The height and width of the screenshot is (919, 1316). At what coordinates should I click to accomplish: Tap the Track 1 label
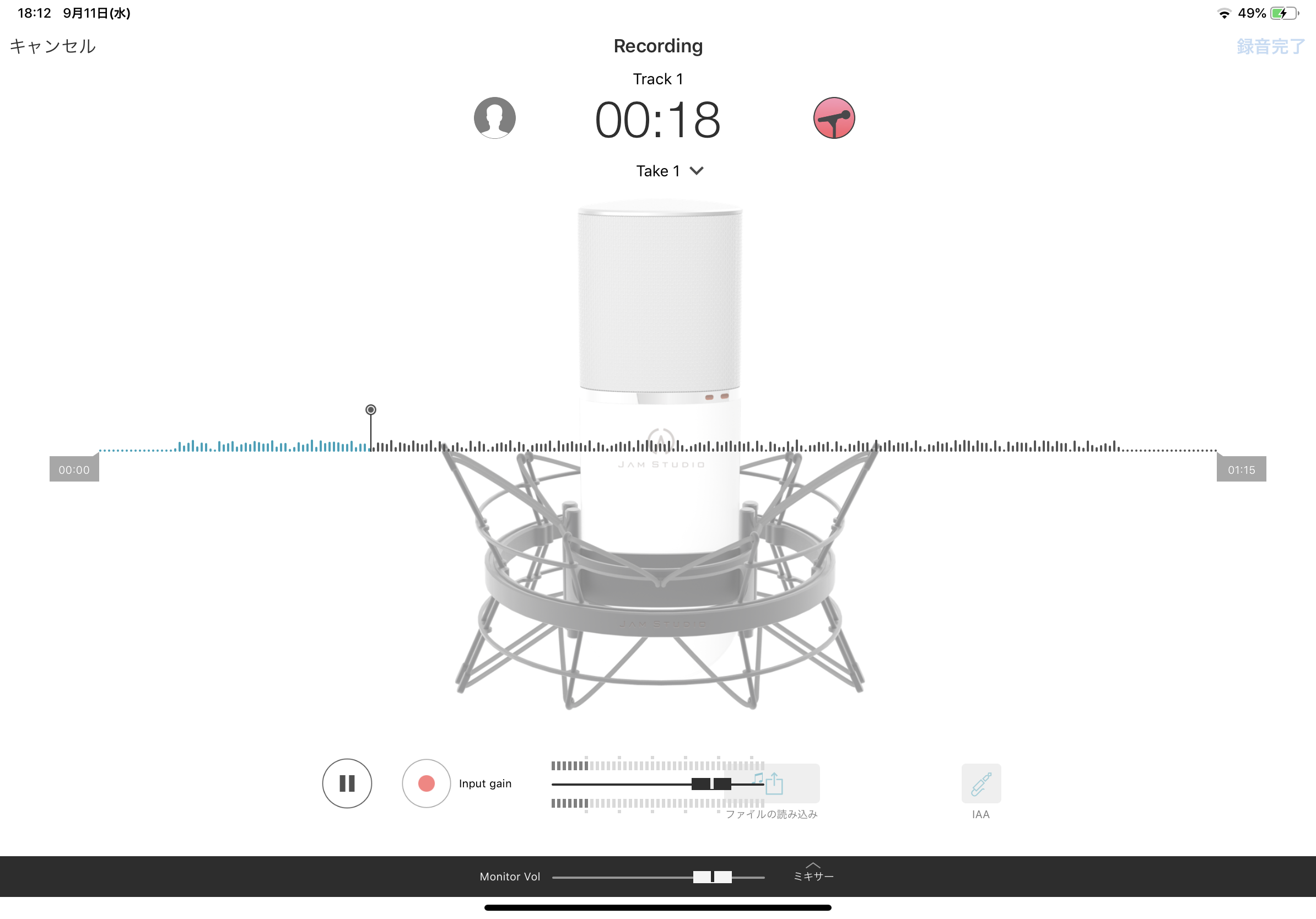point(658,79)
